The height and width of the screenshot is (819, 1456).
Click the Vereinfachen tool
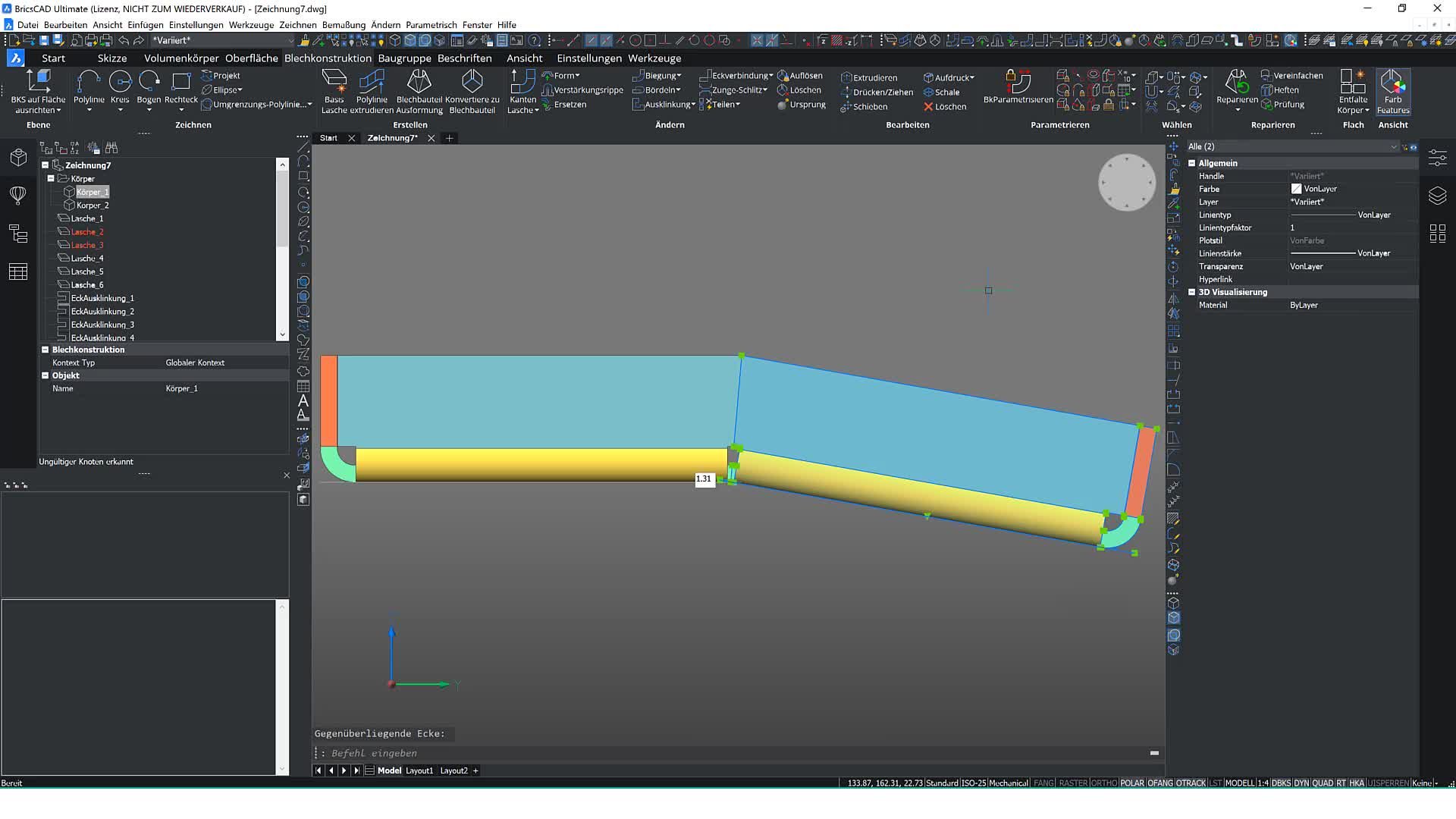coord(1292,76)
